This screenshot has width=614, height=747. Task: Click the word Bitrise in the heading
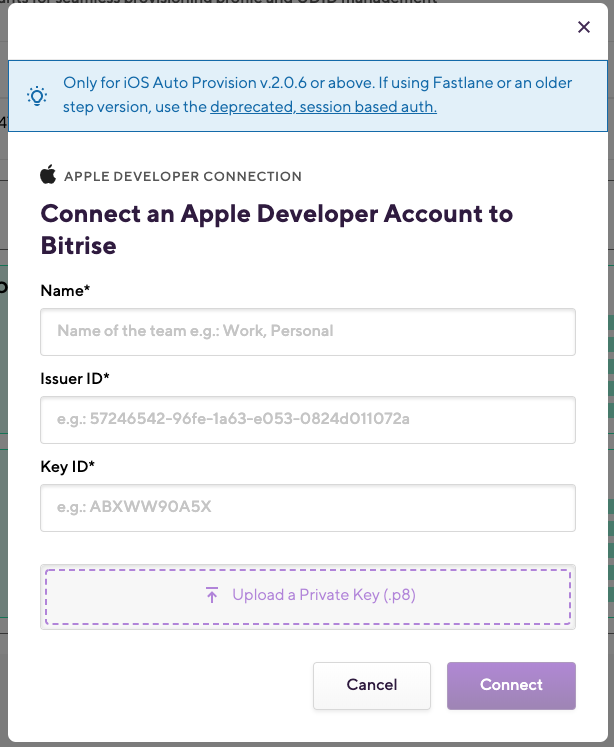[78, 244]
